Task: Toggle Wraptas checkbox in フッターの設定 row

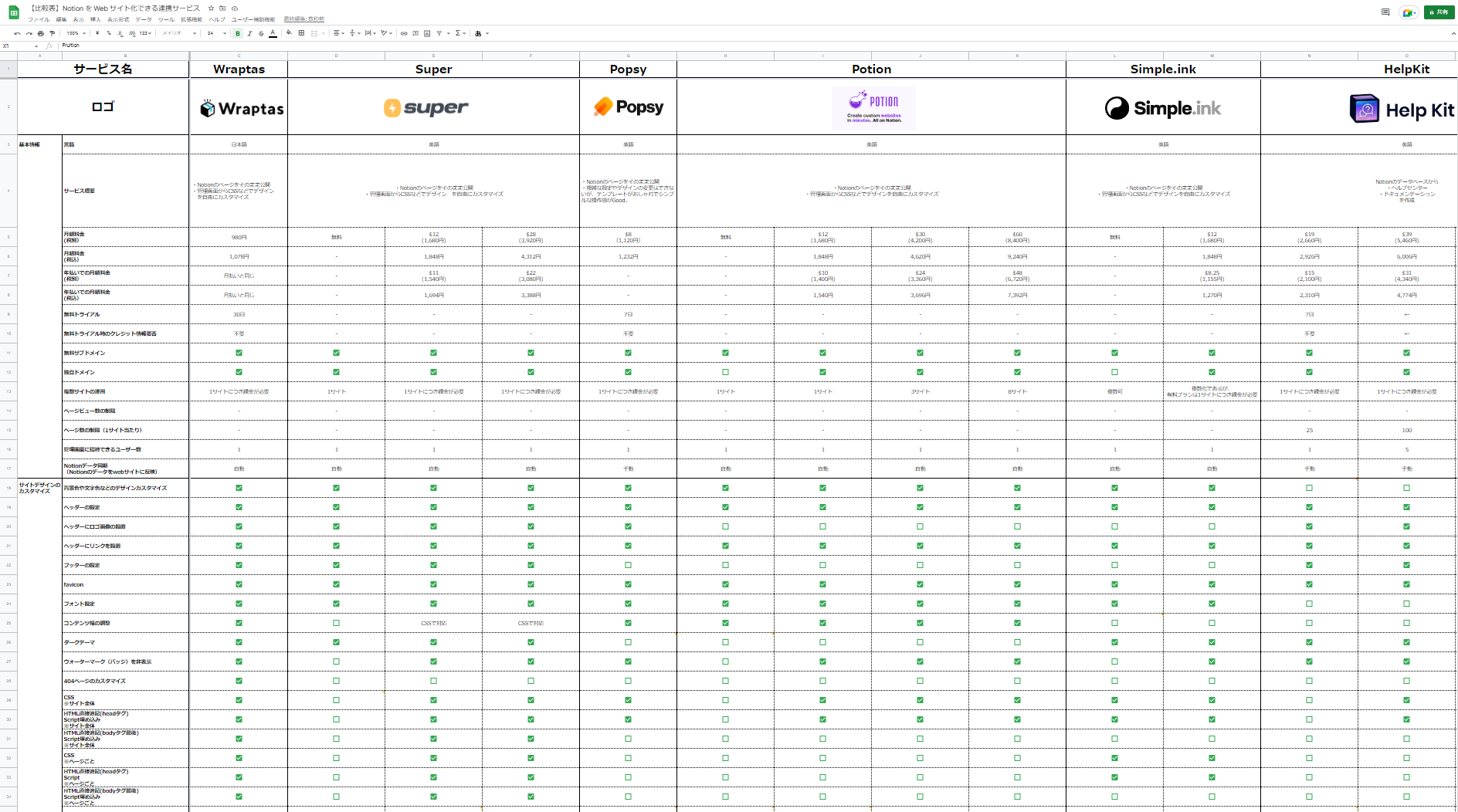Action: pyautogui.click(x=239, y=565)
